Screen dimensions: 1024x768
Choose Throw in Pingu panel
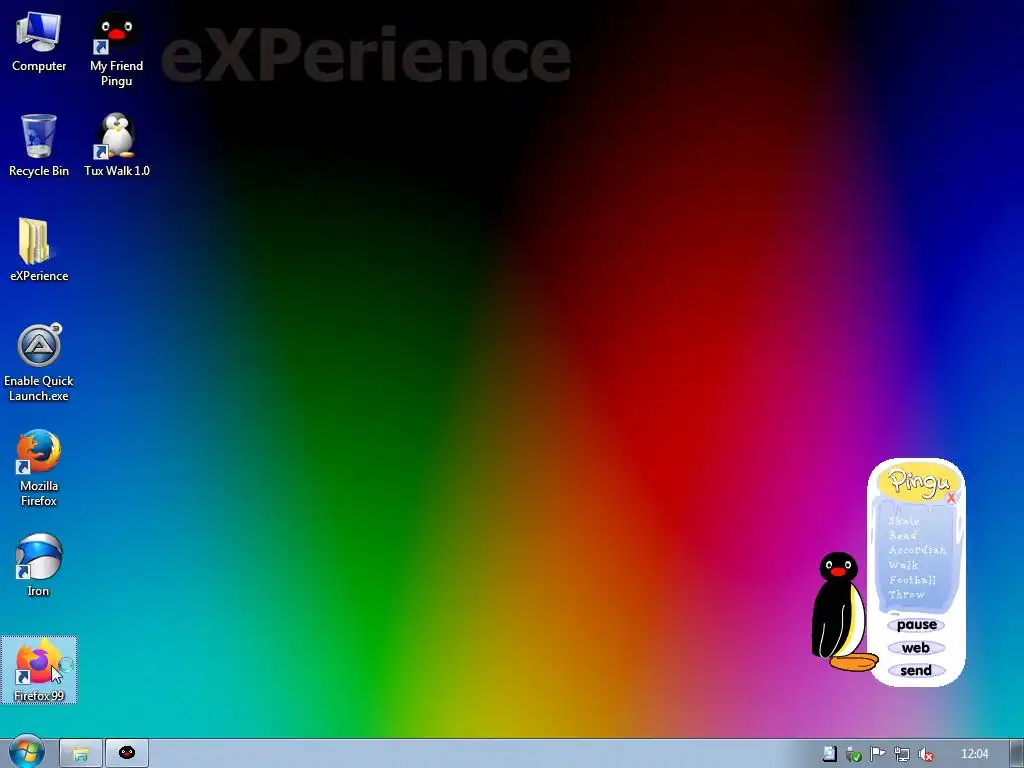click(906, 594)
